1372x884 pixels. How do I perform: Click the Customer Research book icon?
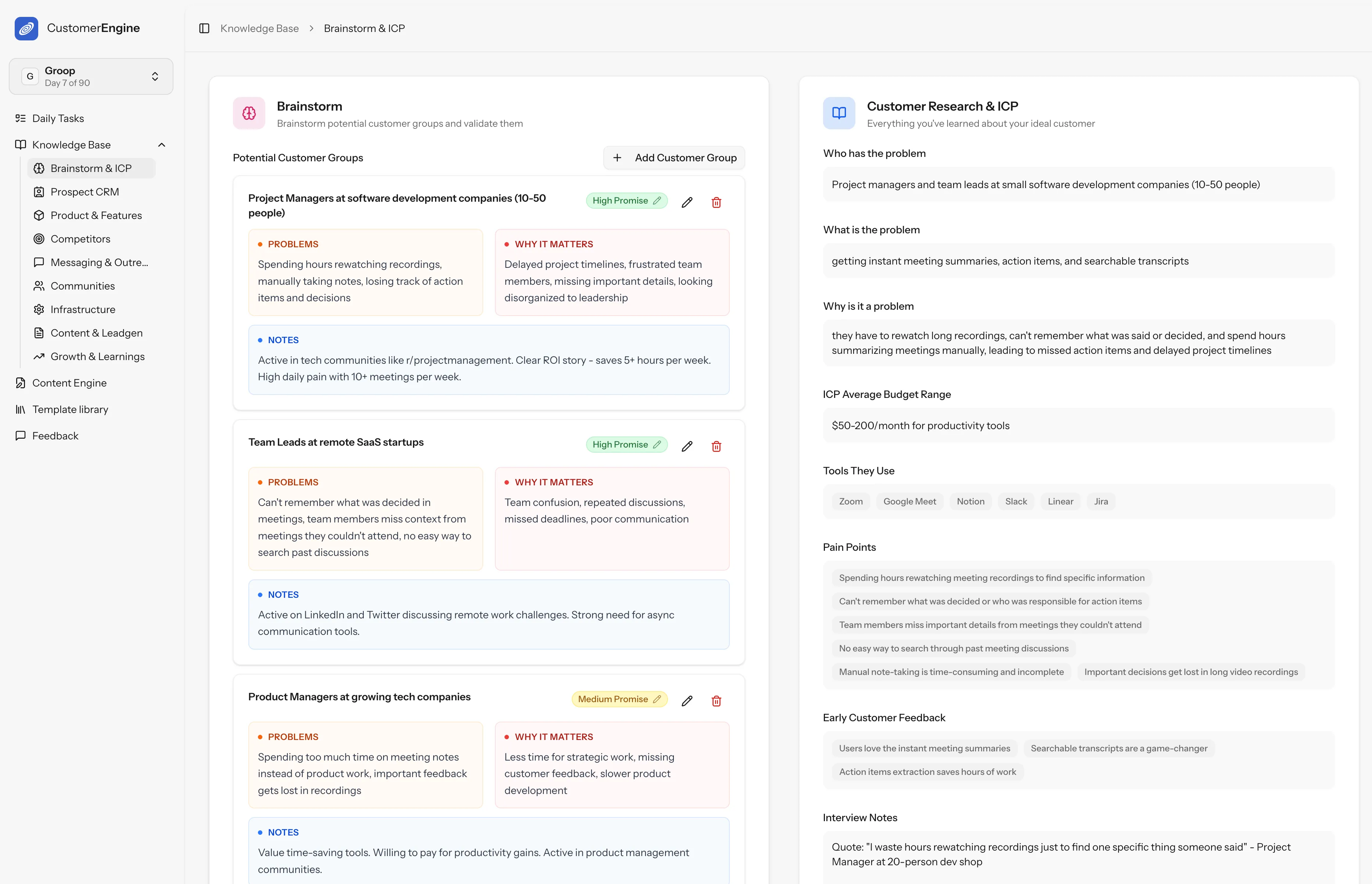839,113
